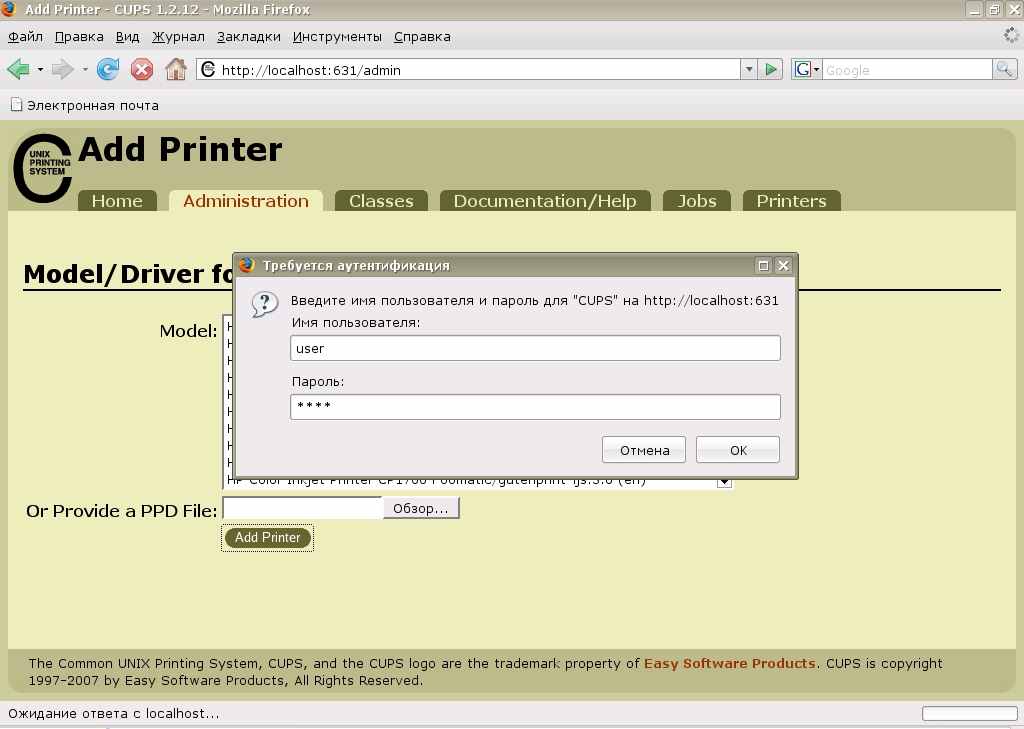The height and width of the screenshot is (729, 1024).
Task: Confirm authentication with the ОК button
Action: 738,450
